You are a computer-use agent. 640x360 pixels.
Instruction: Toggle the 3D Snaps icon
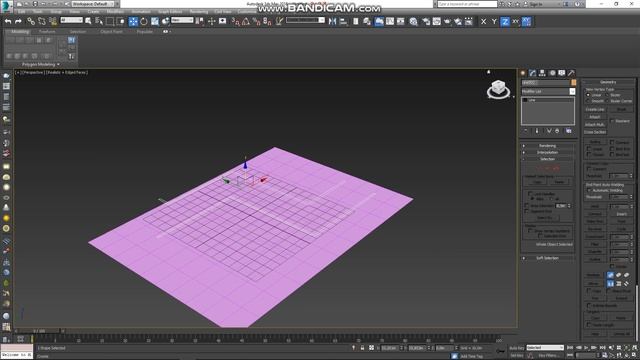point(236,21)
